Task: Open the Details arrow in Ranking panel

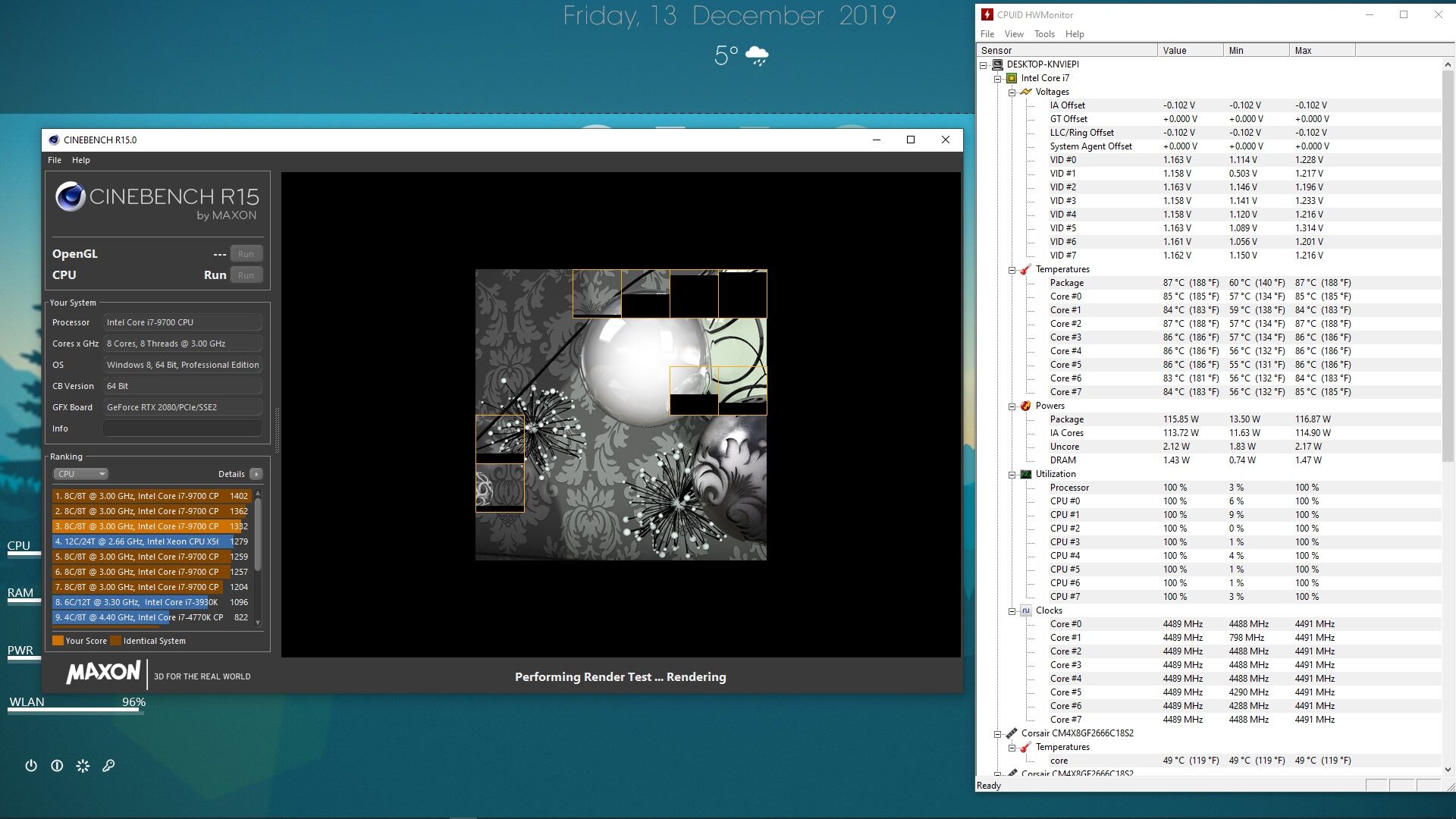Action: 256,474
